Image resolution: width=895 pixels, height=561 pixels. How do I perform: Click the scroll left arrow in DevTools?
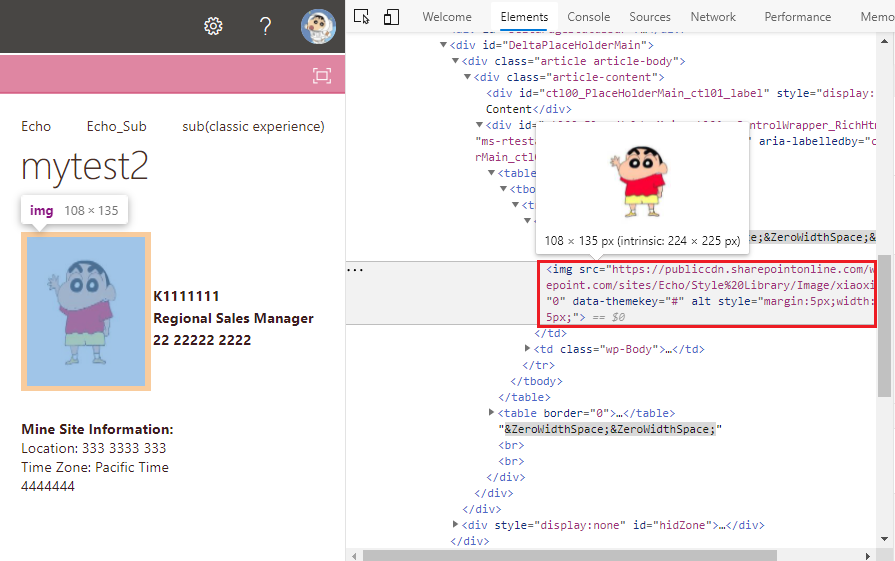(x=354, y=556)
